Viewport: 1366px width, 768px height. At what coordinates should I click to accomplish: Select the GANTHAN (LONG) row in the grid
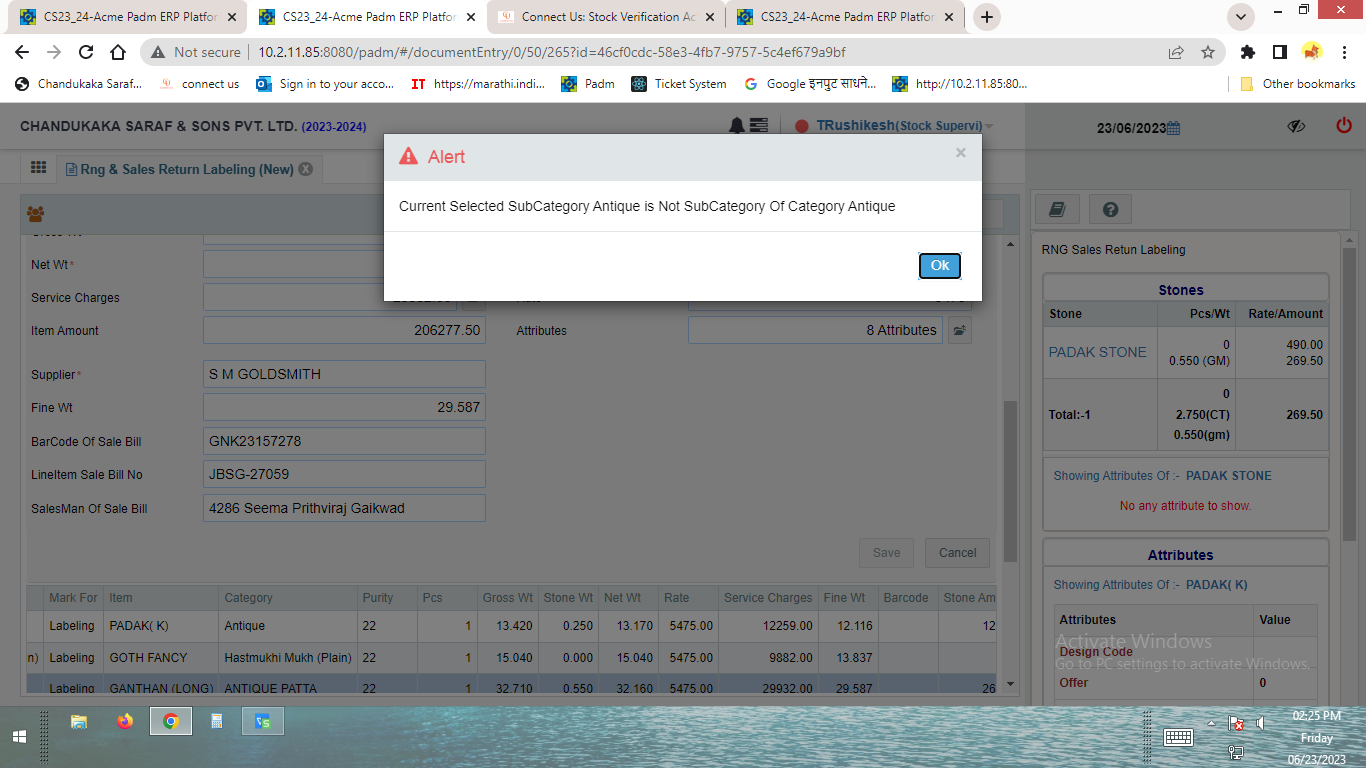(x=511, y=684)
